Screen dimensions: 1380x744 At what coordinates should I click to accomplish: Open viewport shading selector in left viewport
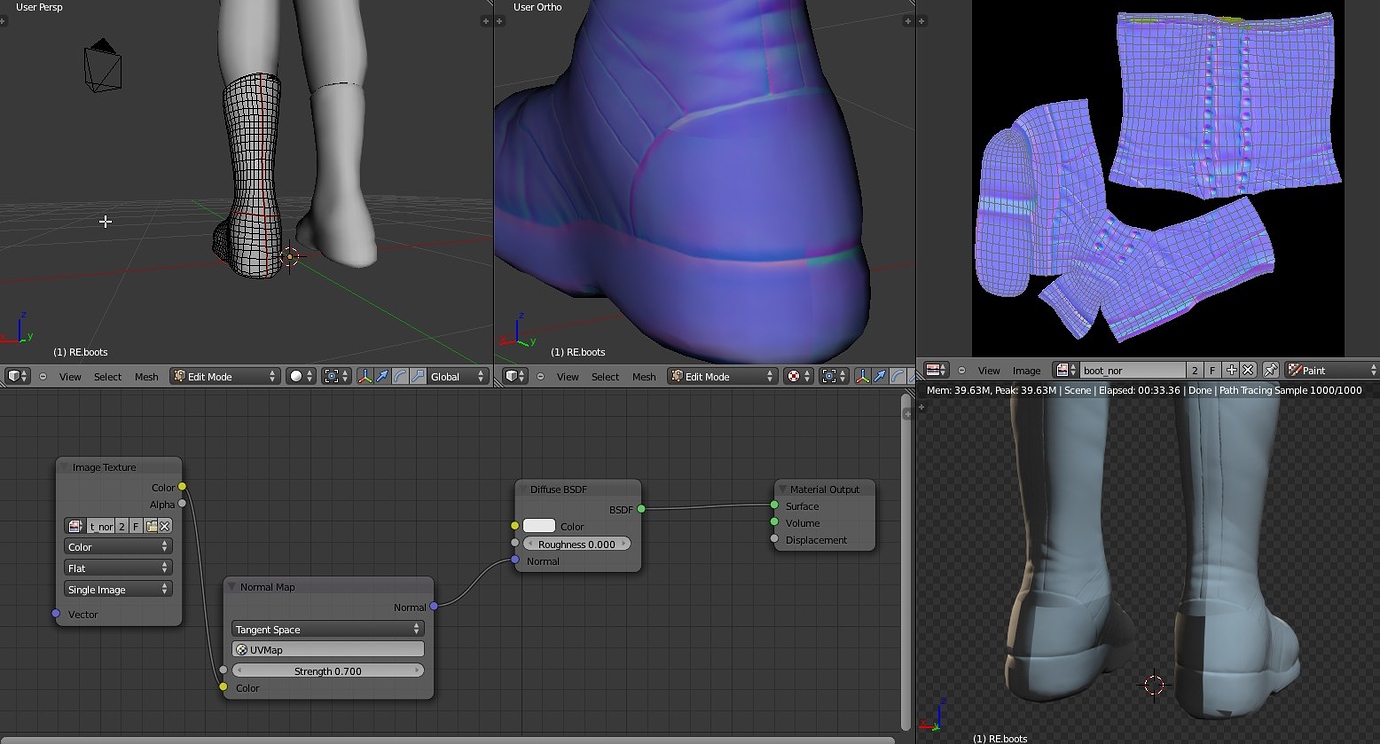(x=300, y=376)
